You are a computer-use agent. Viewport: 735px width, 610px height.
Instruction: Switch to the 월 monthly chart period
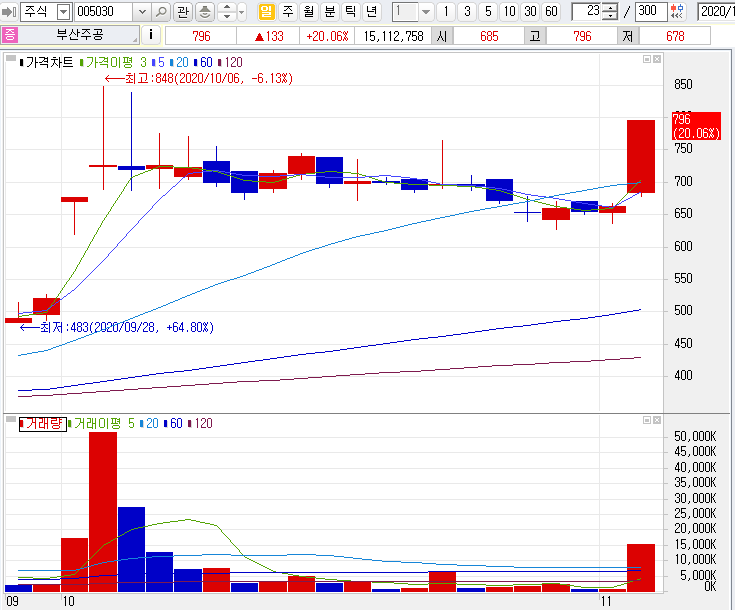coord(309,11)
